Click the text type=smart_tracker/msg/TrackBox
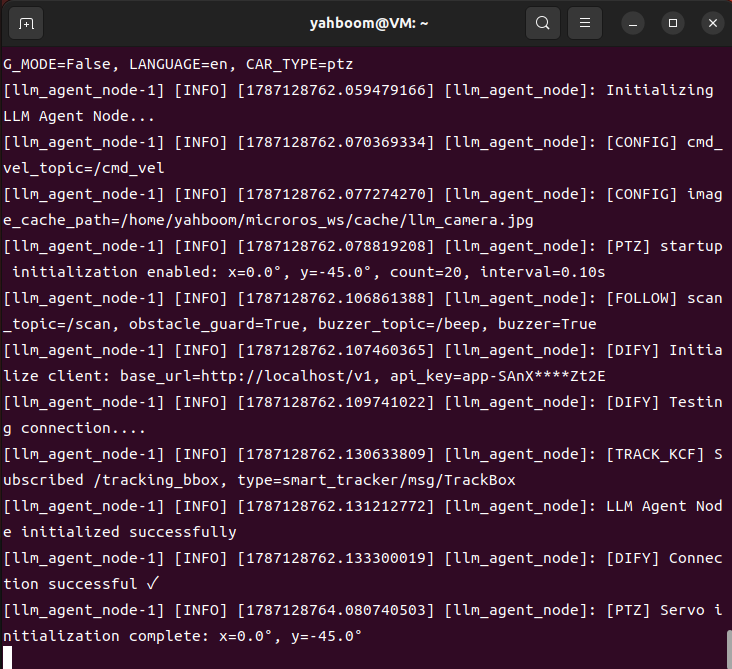The image size is (732, 669). click(376, 480)
